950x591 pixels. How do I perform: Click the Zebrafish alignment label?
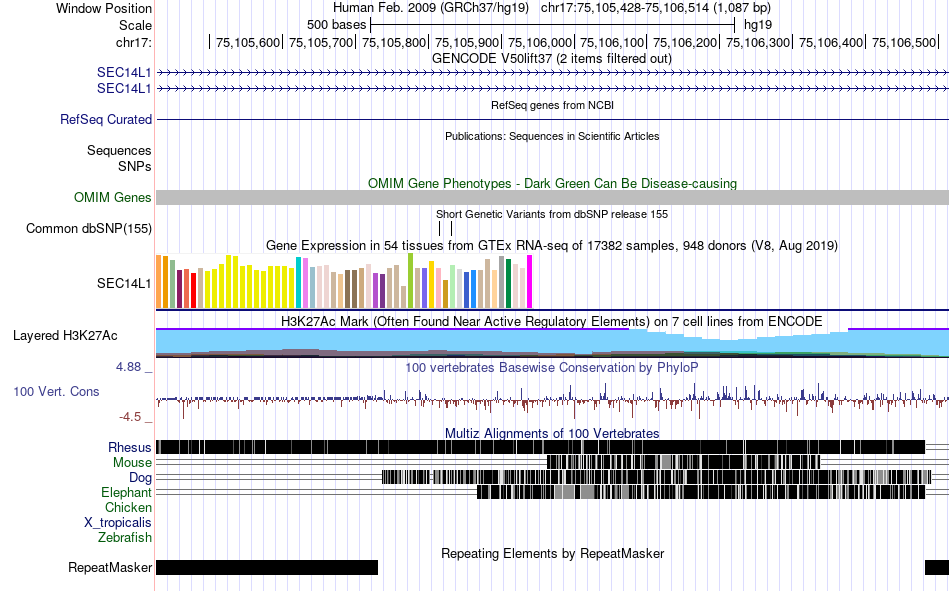[125, 538]
